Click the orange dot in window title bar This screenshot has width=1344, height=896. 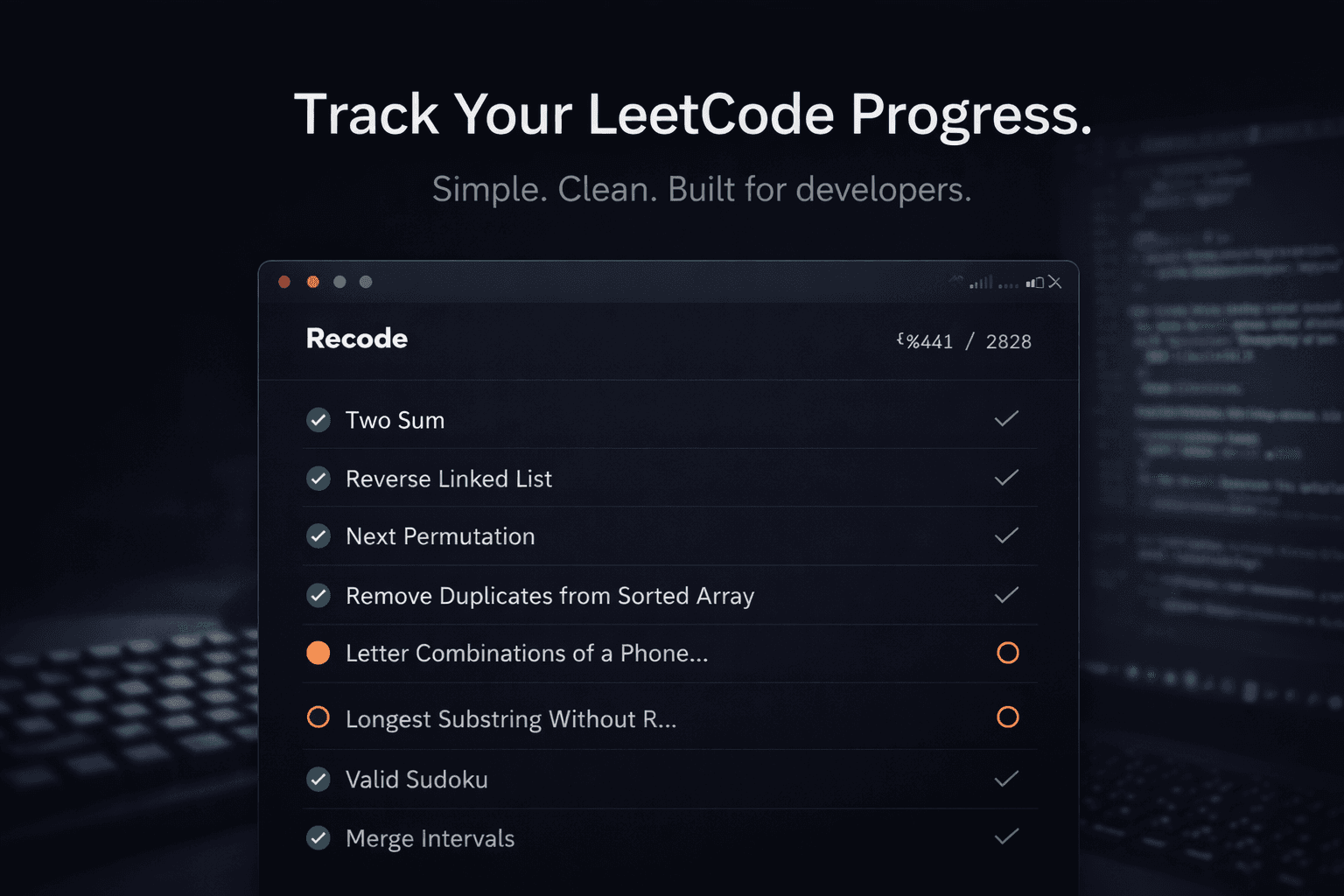click(313, 282)
